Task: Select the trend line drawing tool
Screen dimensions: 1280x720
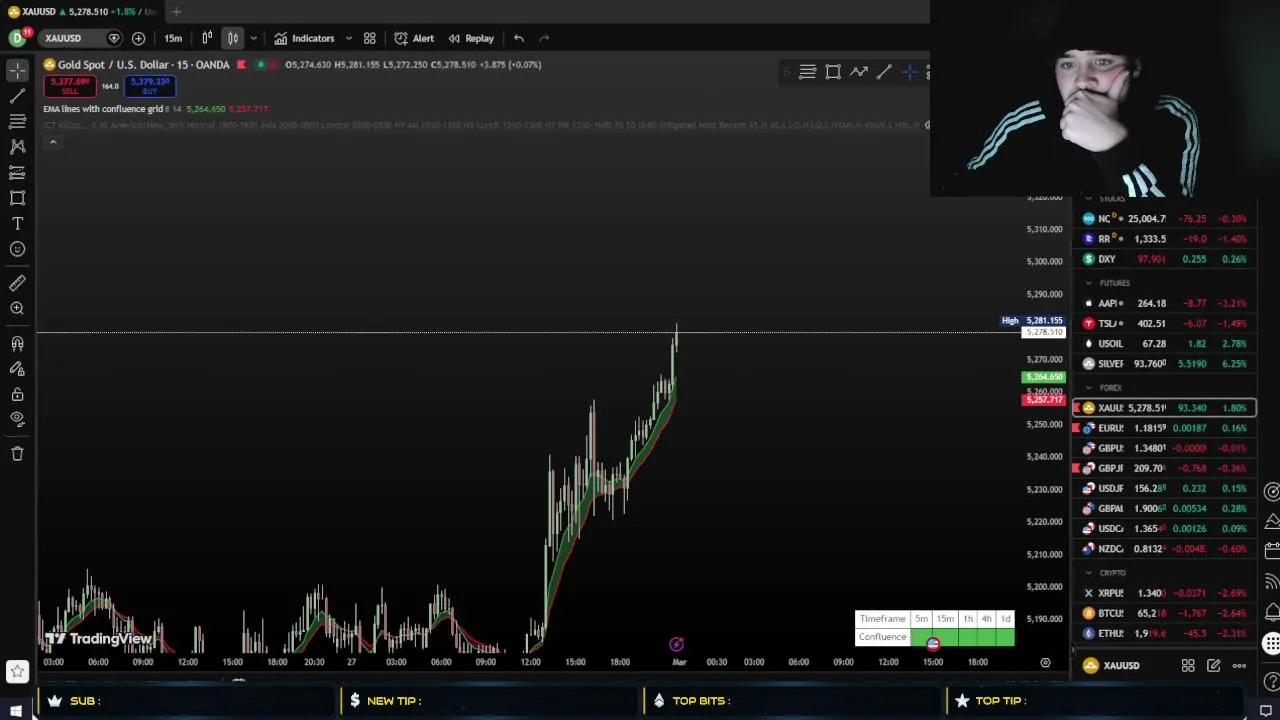Action: coord(17,96)
